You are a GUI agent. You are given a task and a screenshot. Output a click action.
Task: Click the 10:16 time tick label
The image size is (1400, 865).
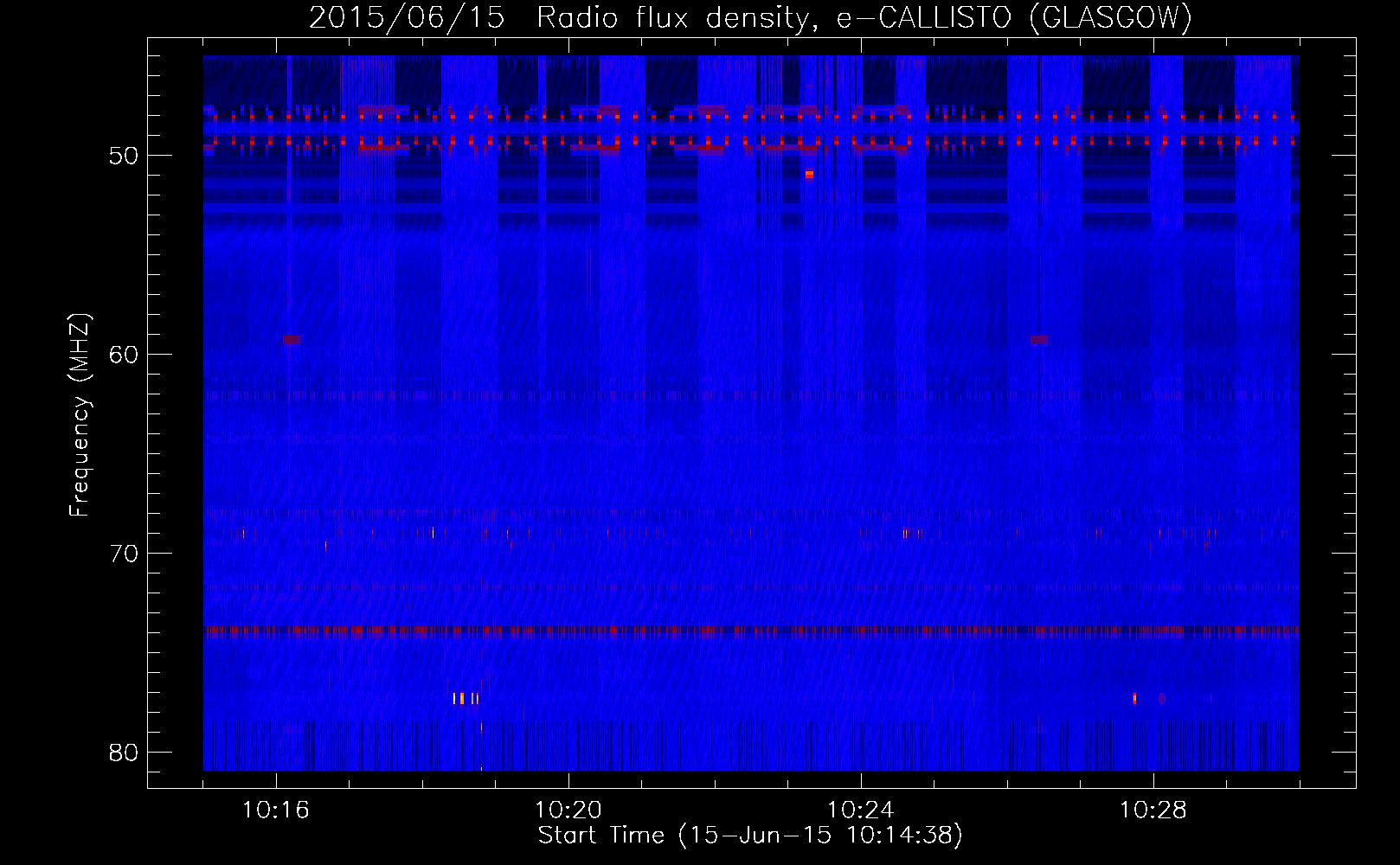point(276,811)
